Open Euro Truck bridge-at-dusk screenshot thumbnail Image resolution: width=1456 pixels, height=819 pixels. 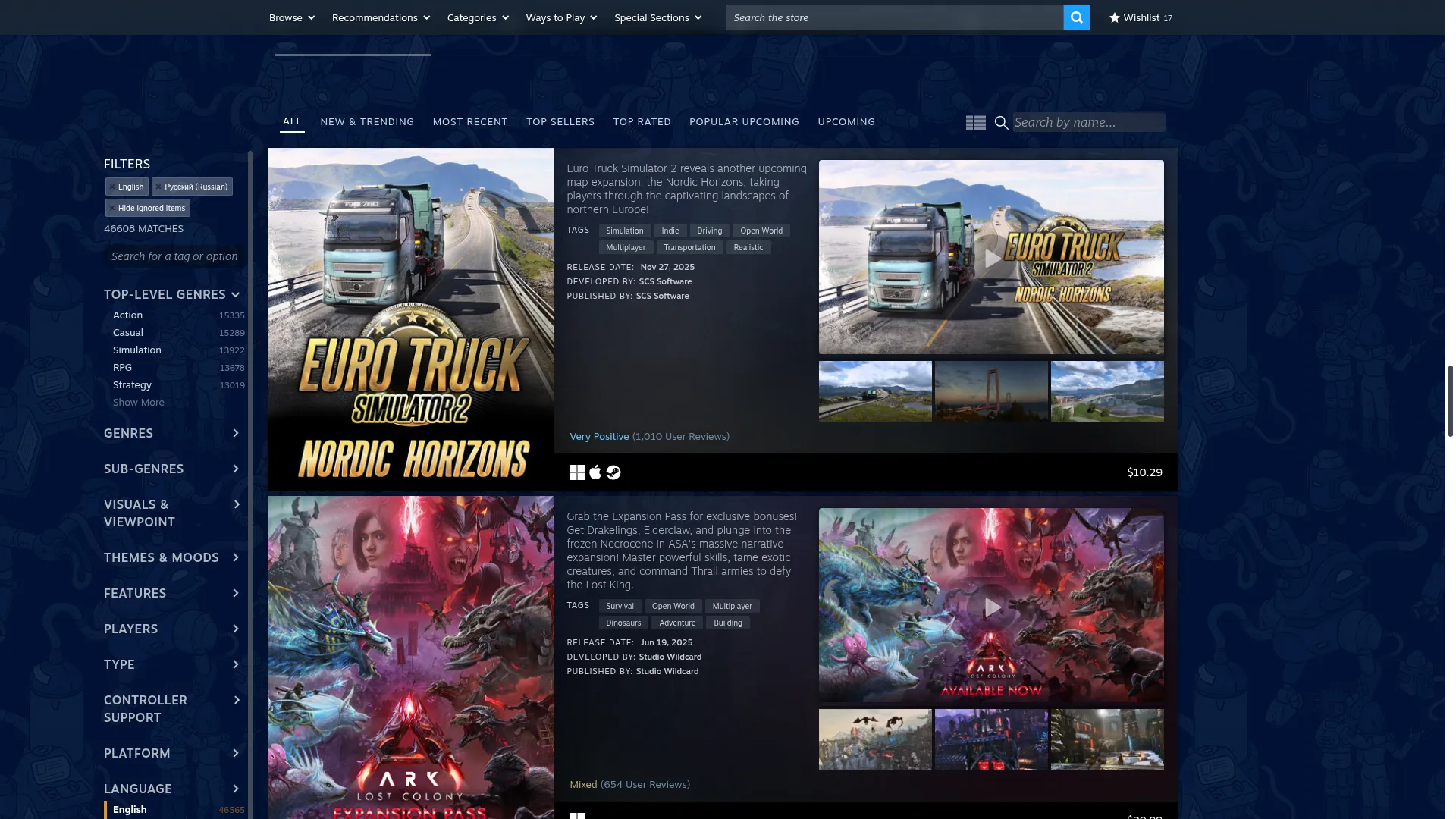(x=991, y=391)
